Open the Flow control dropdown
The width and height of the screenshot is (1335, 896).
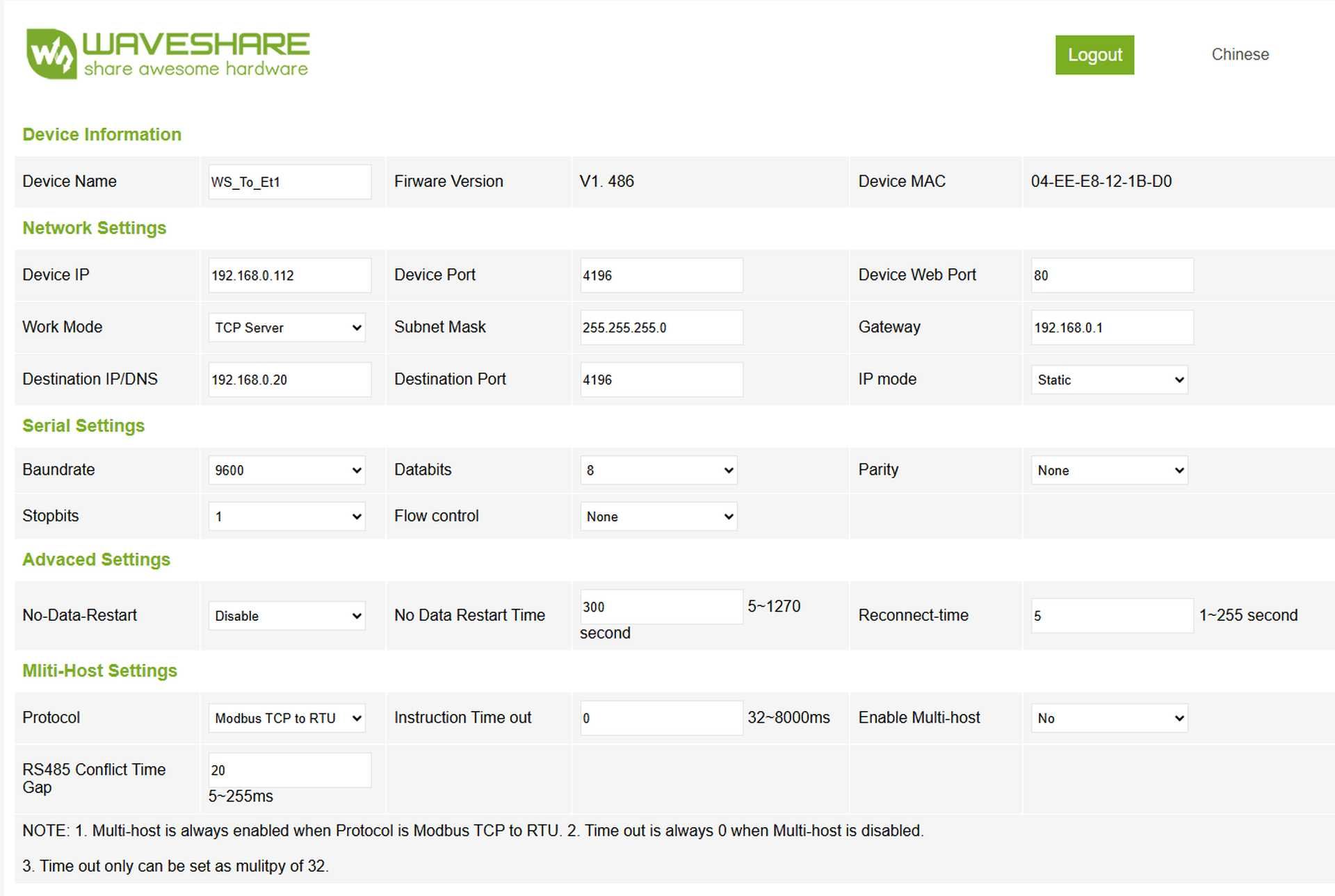[x=658, y=516]
